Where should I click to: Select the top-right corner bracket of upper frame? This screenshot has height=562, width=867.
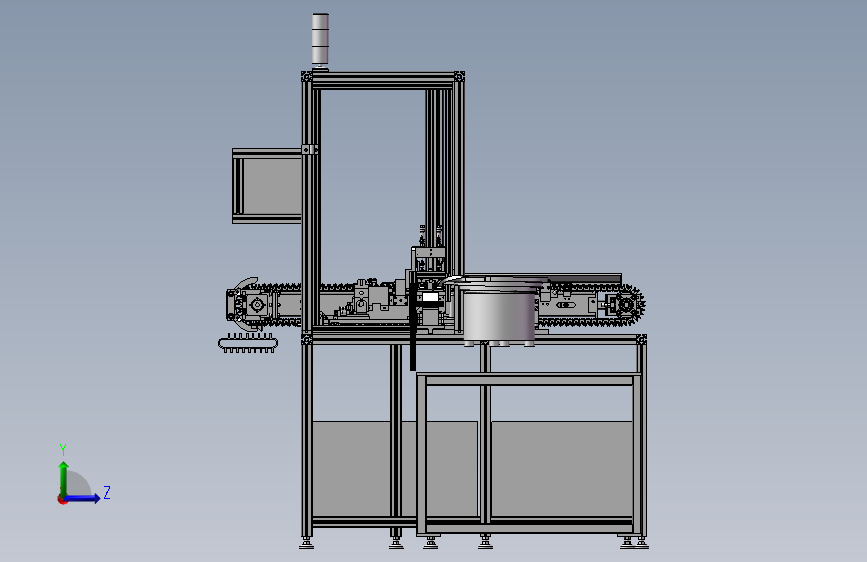click(459, 76)
